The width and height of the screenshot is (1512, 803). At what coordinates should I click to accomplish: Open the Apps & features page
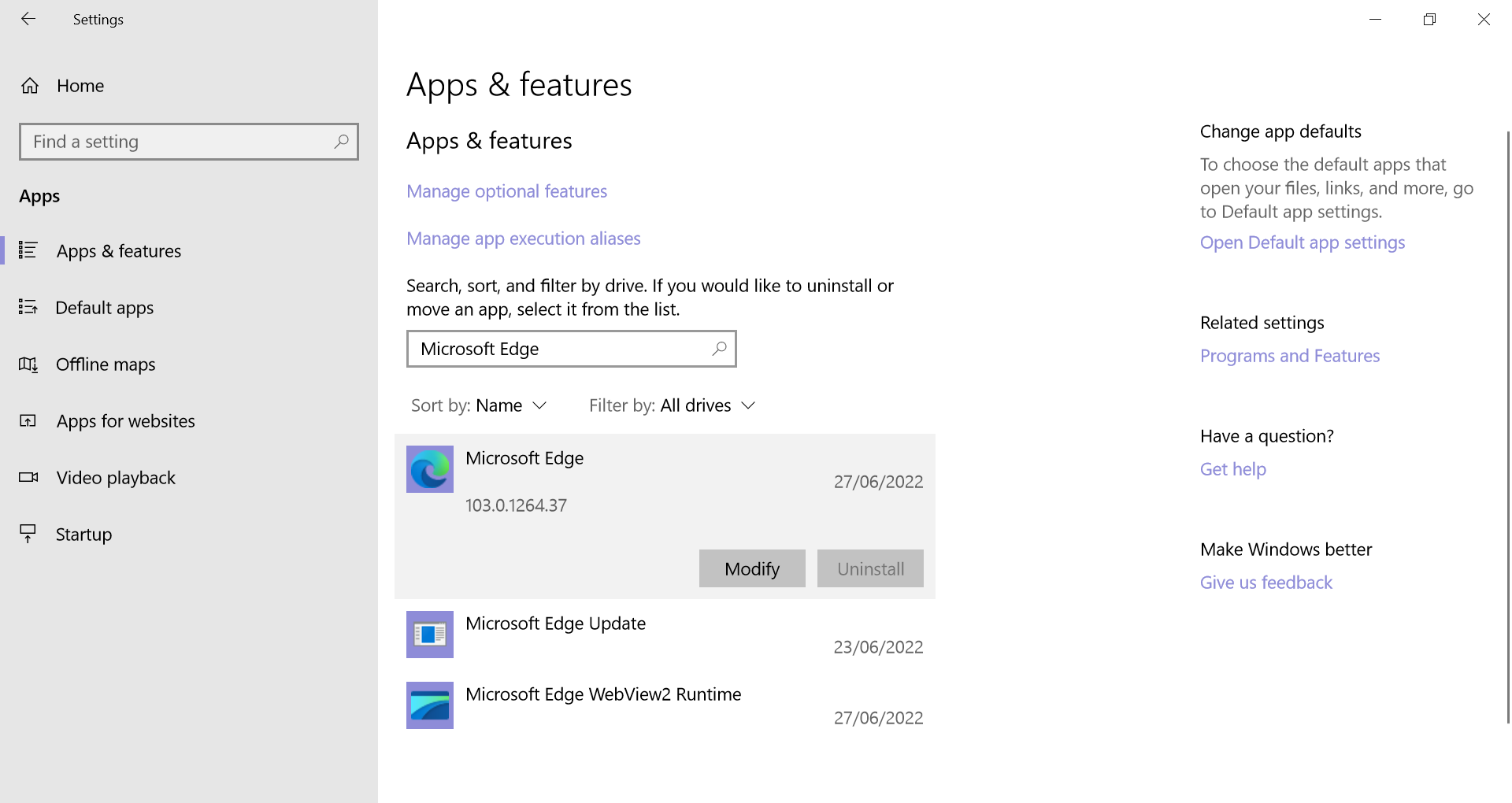coord(189,250)
